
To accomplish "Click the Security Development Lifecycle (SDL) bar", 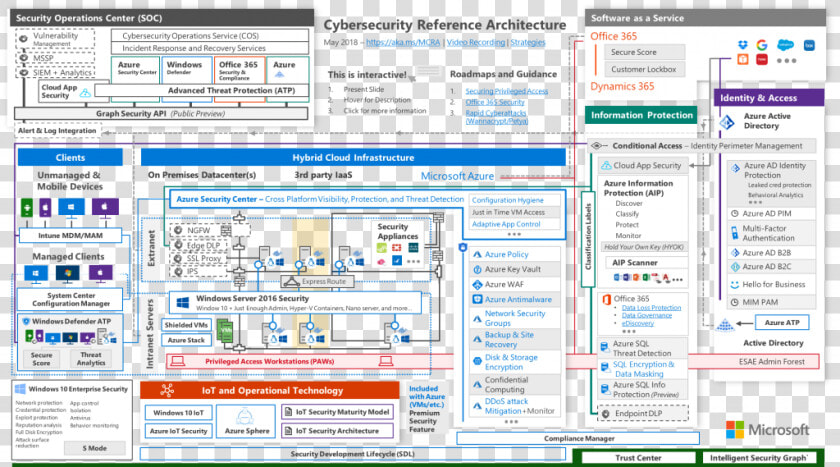I will tap(352, 454).
